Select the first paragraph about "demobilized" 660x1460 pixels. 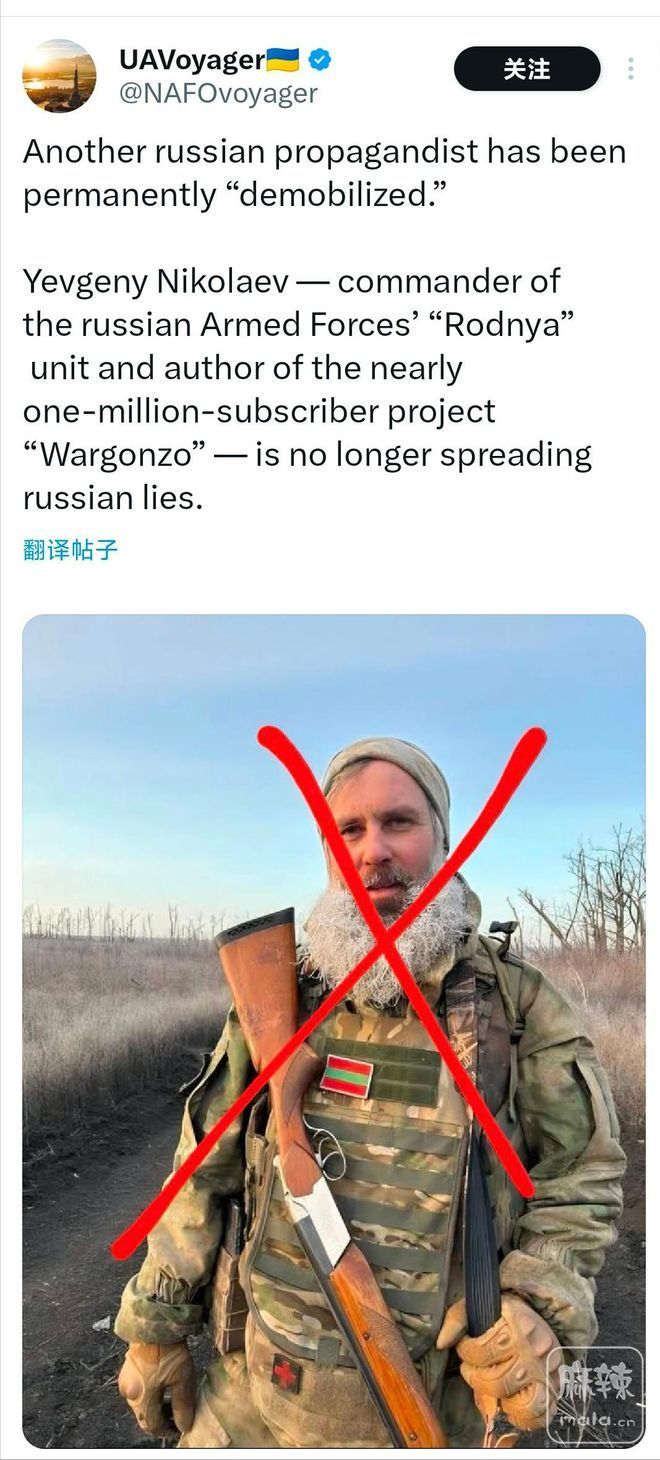tap(324, 173)
